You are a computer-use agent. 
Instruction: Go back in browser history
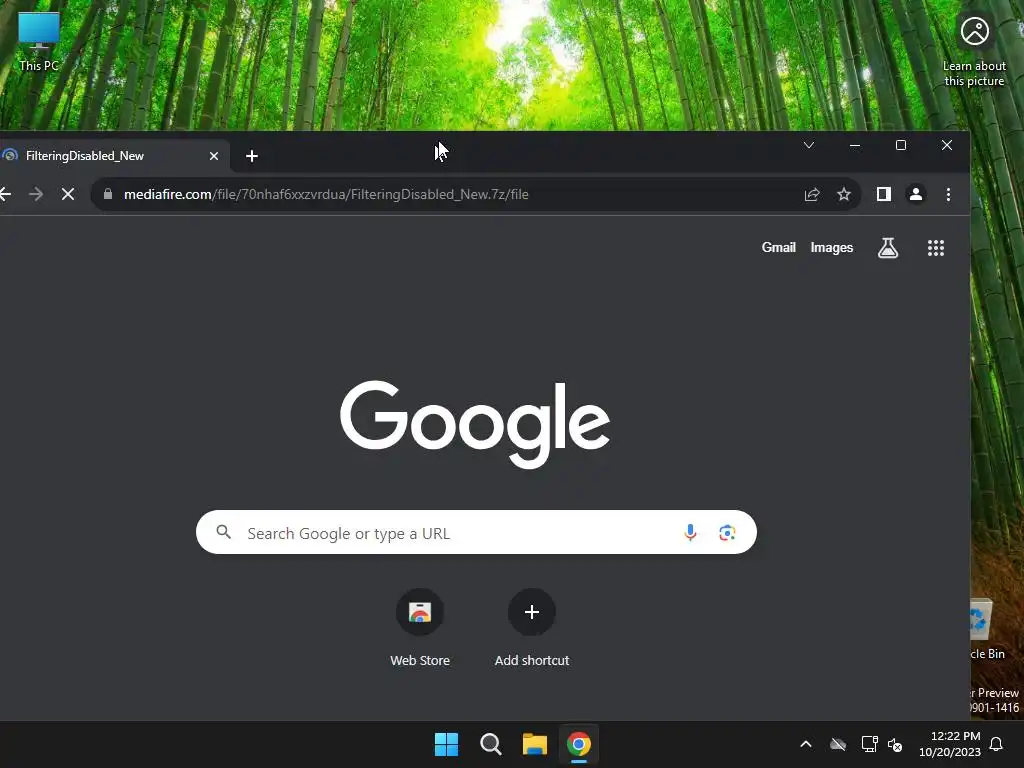(x=5, y=194)
